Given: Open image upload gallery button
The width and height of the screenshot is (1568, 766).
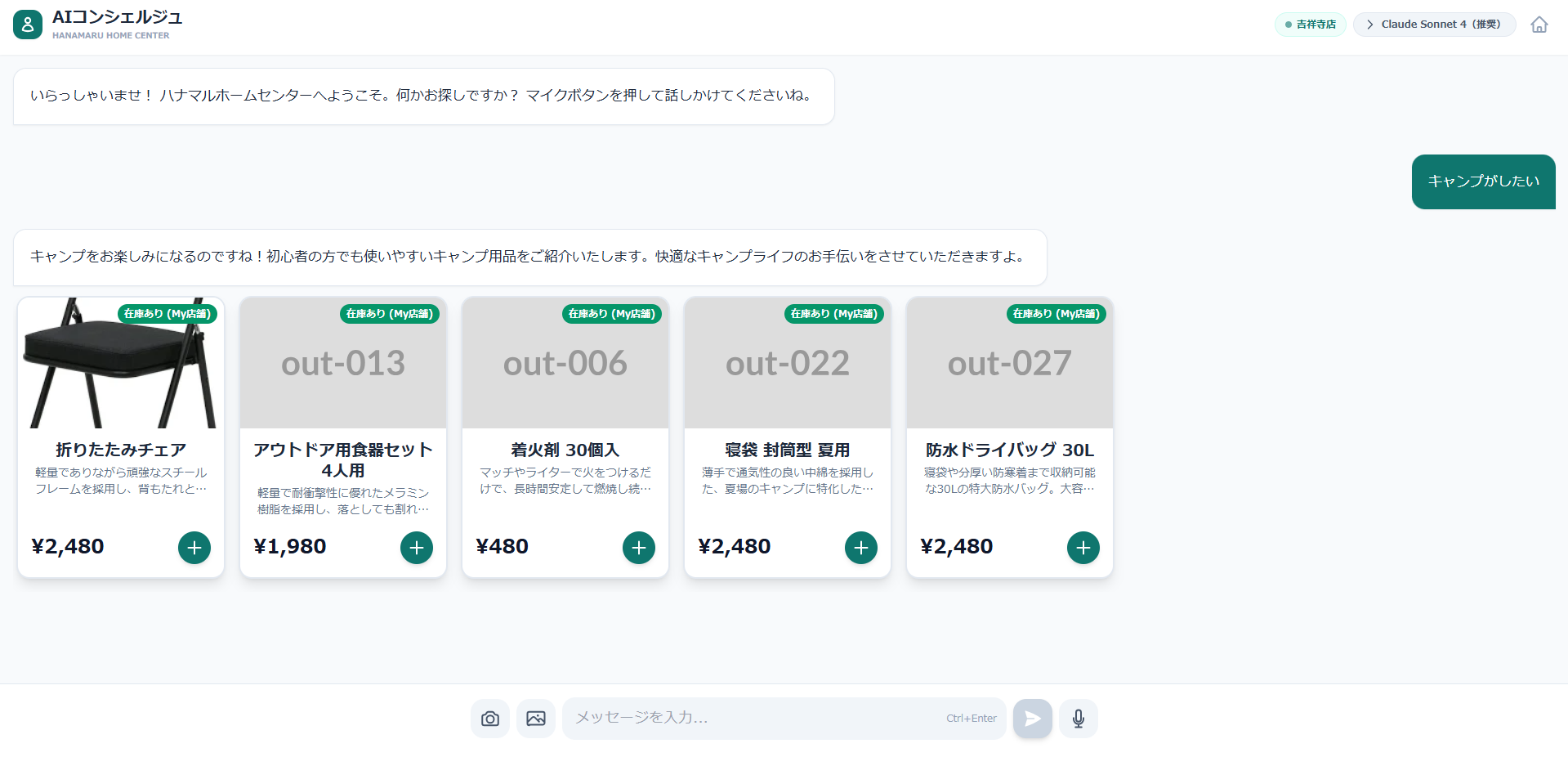Looking at the screenshot, I should pos(536,719).
